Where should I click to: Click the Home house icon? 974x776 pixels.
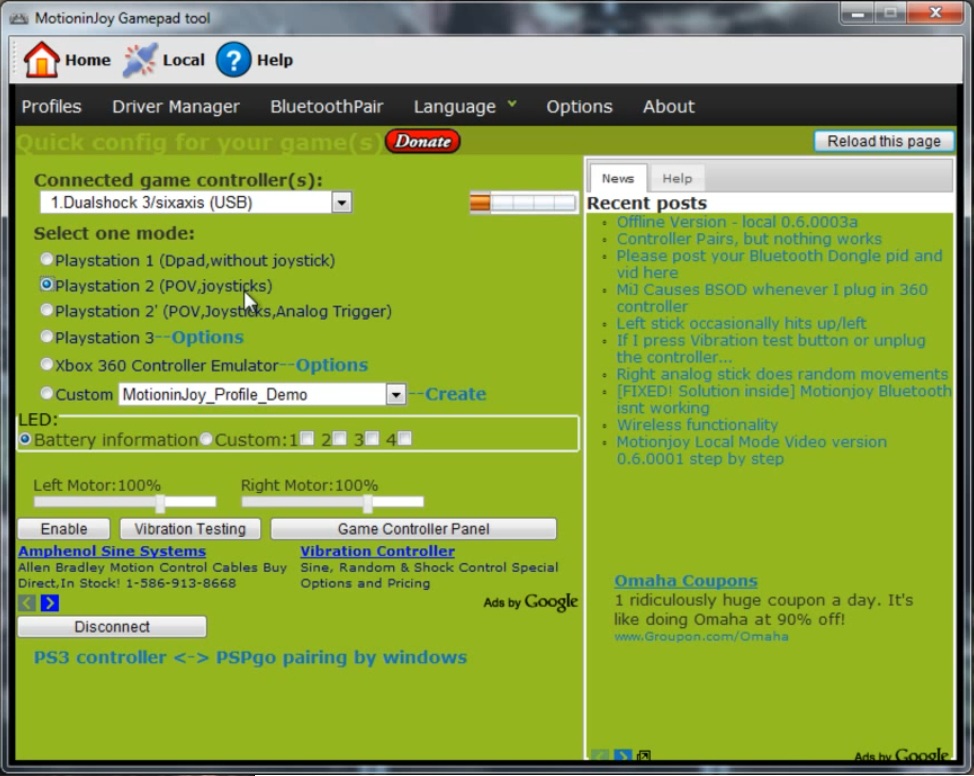41,60
